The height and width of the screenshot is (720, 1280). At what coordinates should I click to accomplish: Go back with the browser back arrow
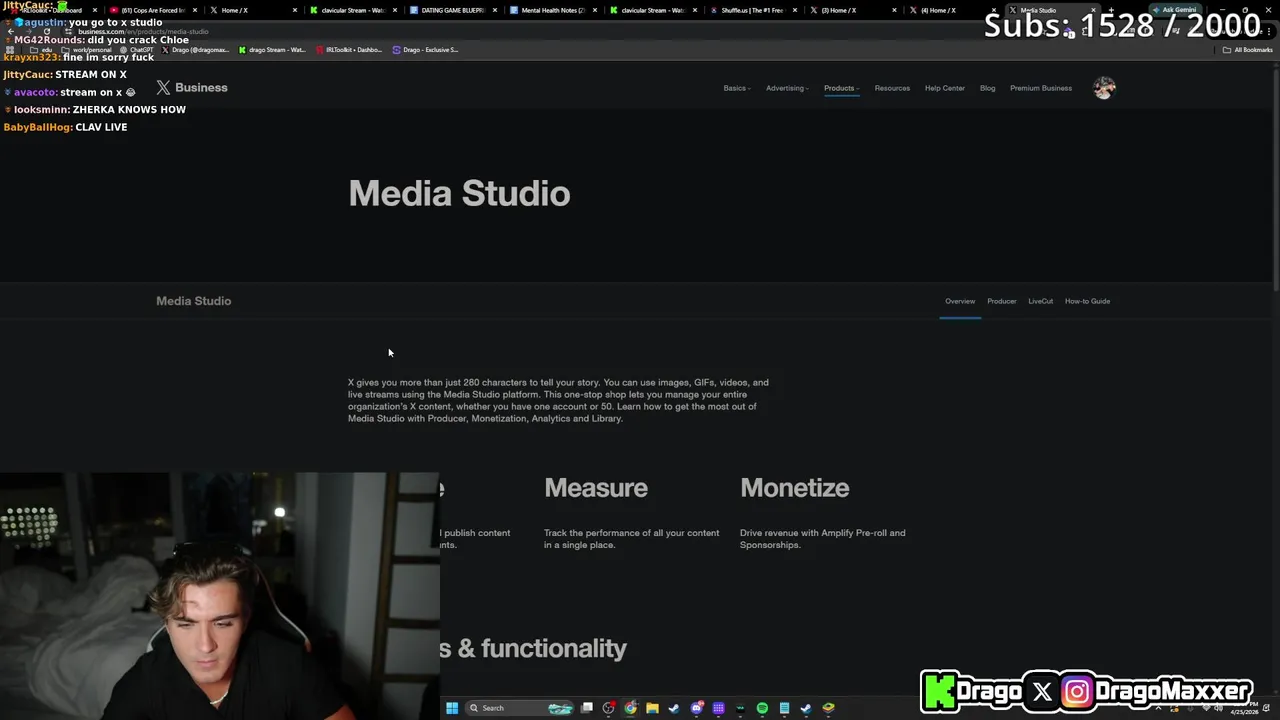10,31
